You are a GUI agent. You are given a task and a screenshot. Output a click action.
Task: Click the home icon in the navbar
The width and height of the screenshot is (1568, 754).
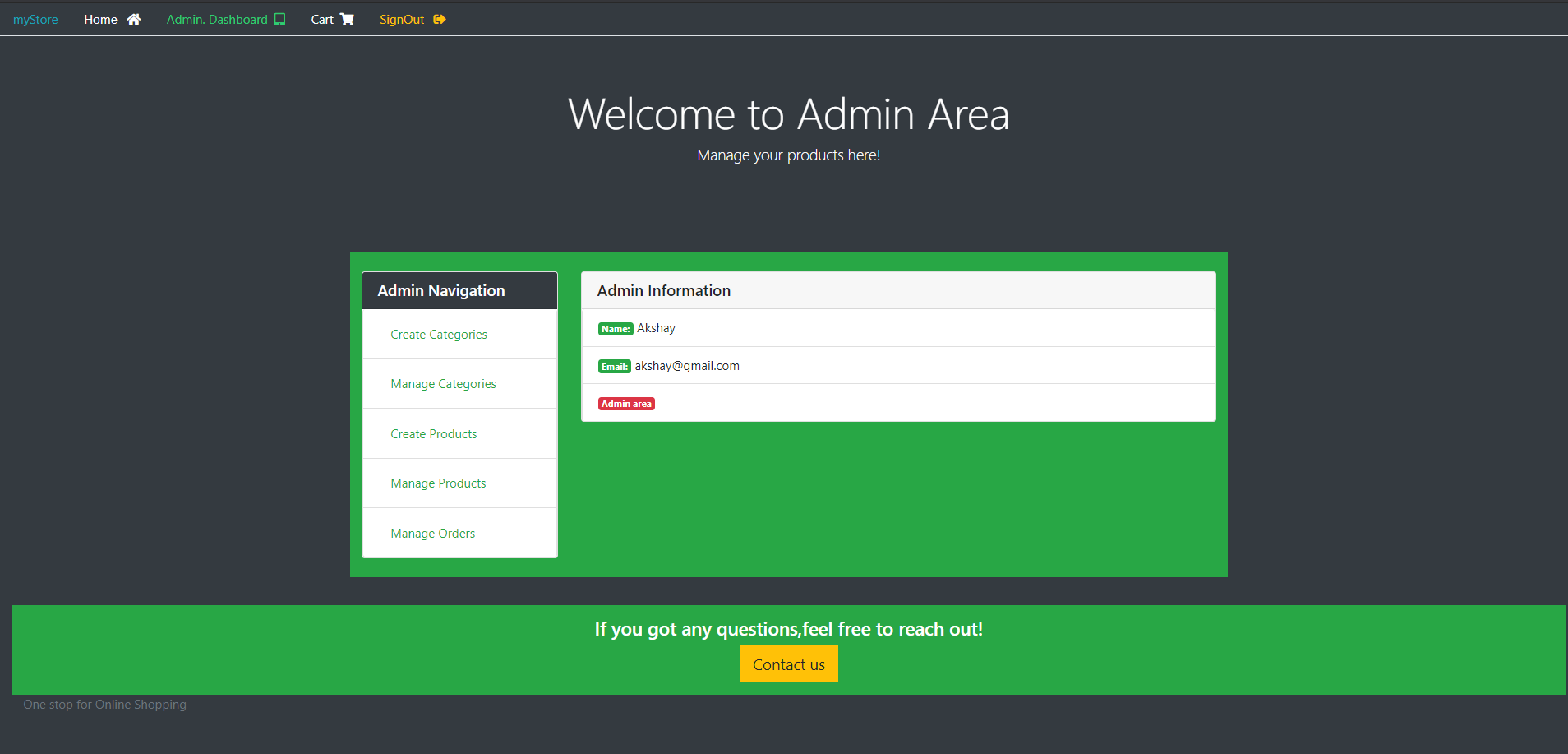pyautogui.click(x=133, y=18)
